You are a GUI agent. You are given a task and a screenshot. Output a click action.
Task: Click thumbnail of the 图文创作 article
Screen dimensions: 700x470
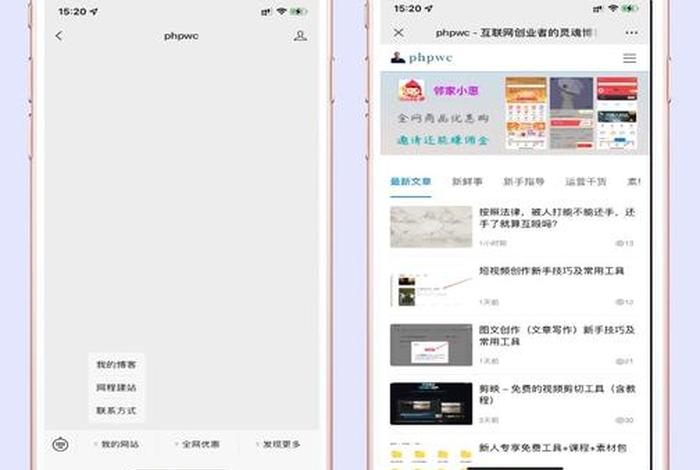[431, 345]
